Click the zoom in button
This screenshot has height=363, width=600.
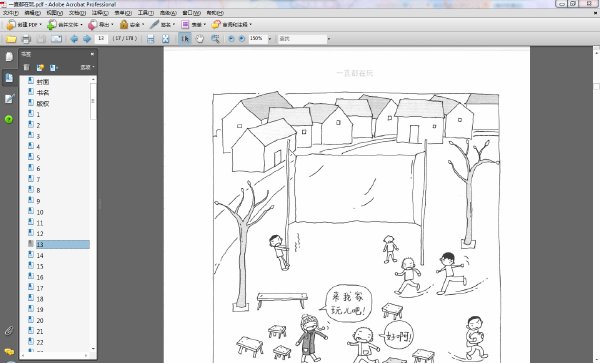coord(242,39)
